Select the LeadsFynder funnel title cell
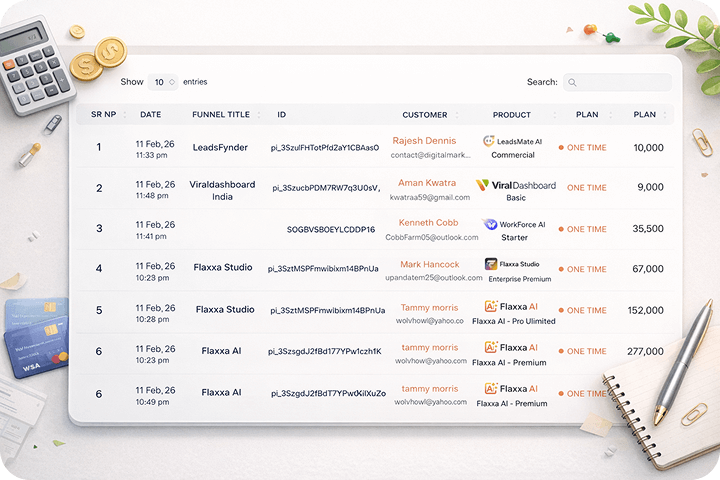720x480 pixels. pyautogui.click(x=220, y=147)
